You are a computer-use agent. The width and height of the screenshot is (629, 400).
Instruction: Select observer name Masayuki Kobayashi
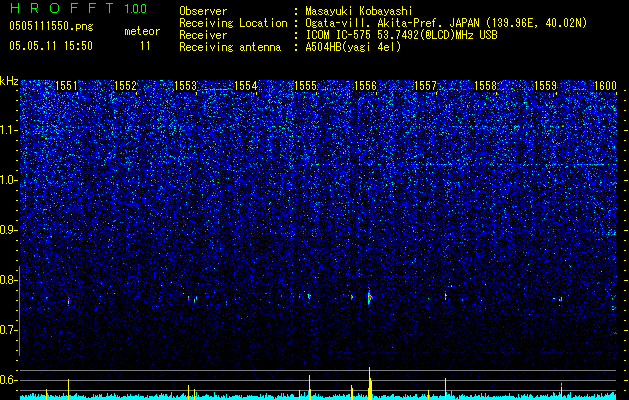pyautogui.click(x=358, y=11)
